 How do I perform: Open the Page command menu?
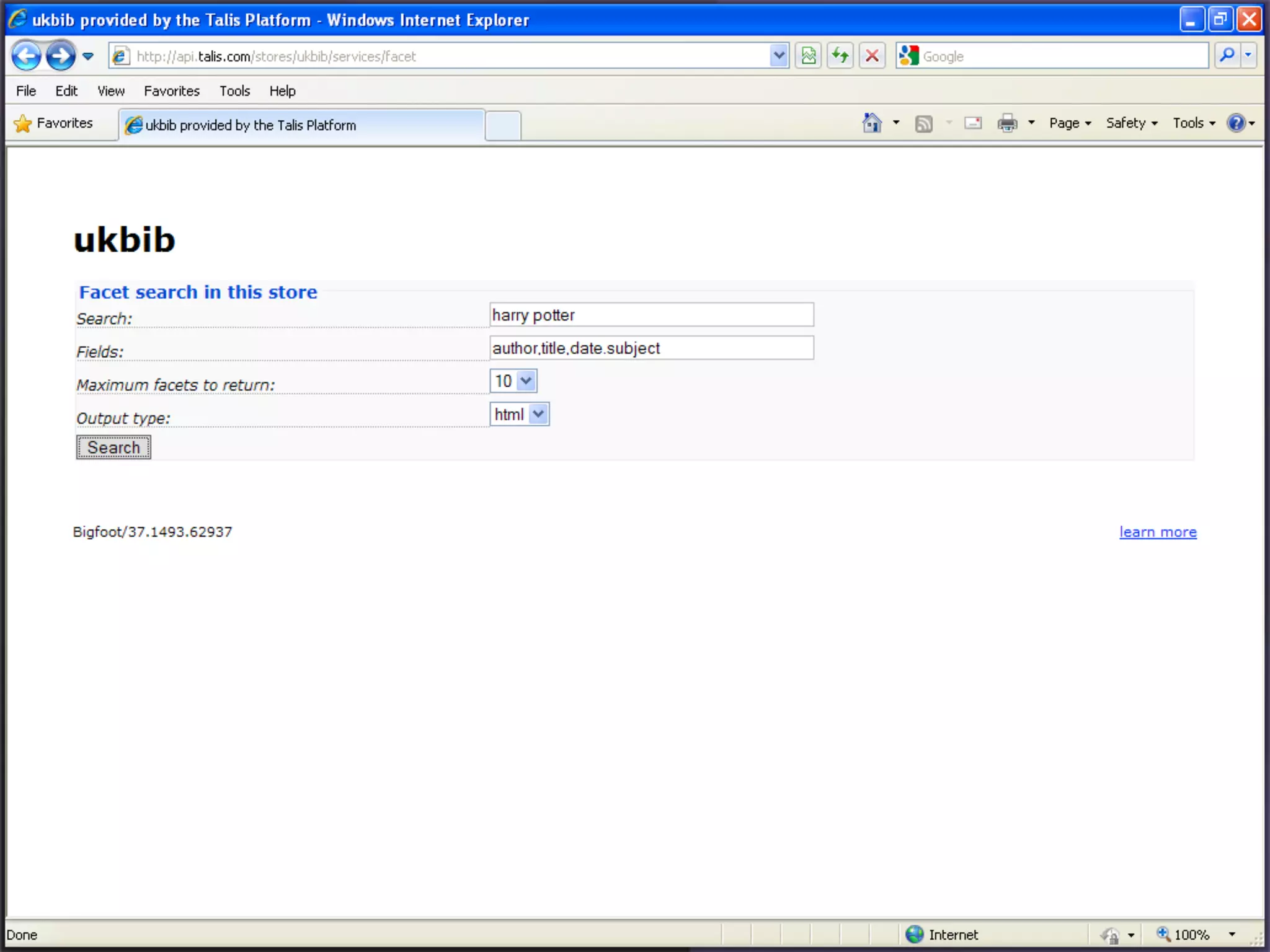[x=1069, y=123]
